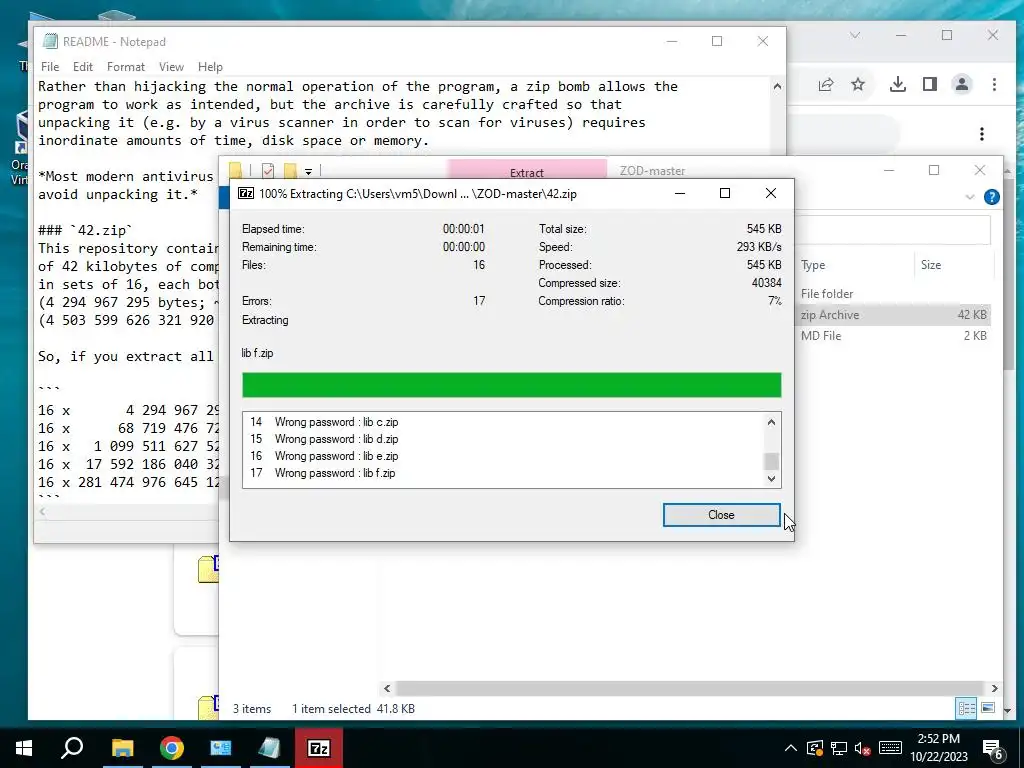Screen dimensions: 1024x768
Task: Open taskbar search magnifier
Action: [72, 748]
